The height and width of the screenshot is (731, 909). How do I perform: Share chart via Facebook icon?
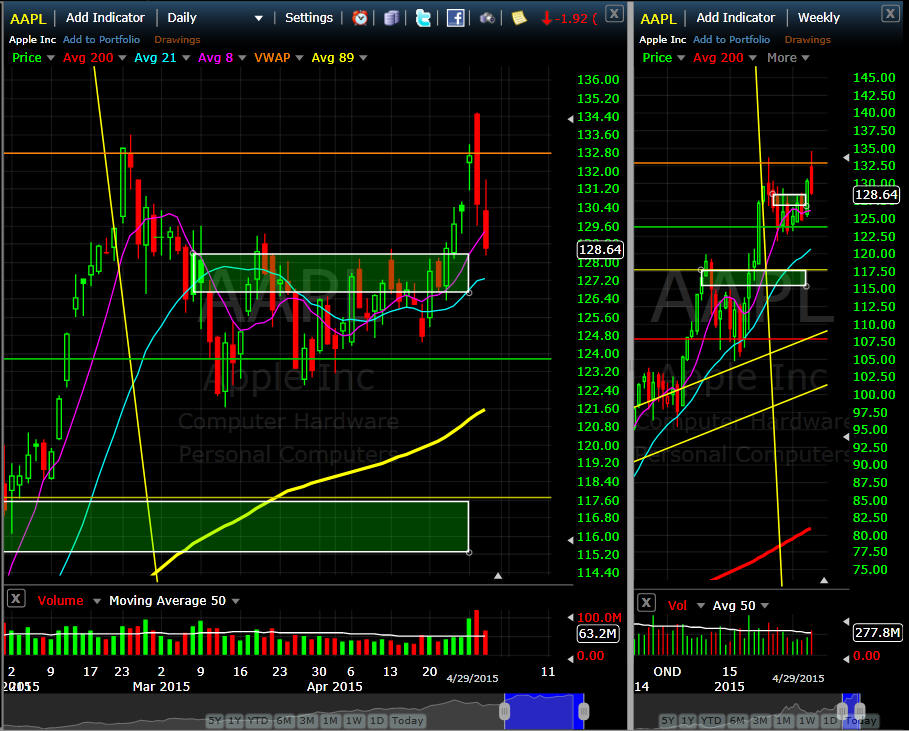point(455,18)
